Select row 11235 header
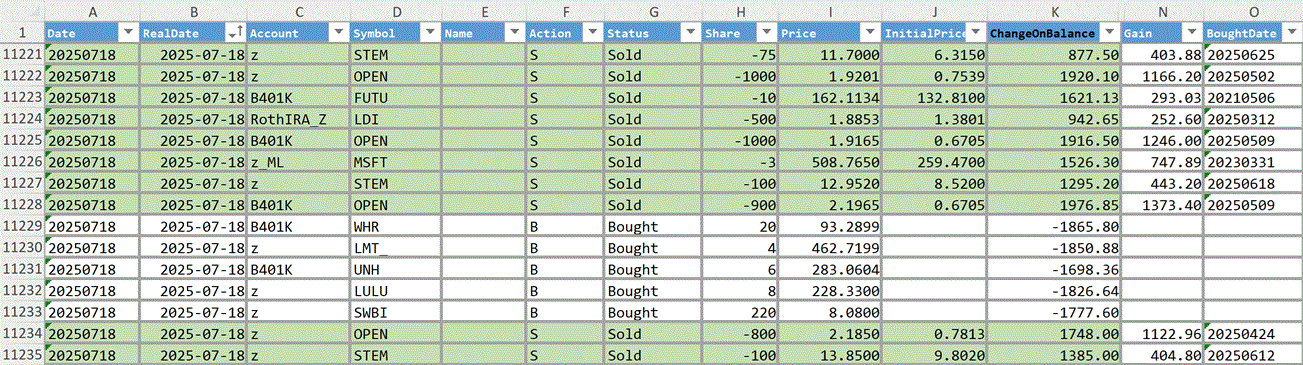The height and width of the screenshot is (365, 1303). (x=22, y=355)
